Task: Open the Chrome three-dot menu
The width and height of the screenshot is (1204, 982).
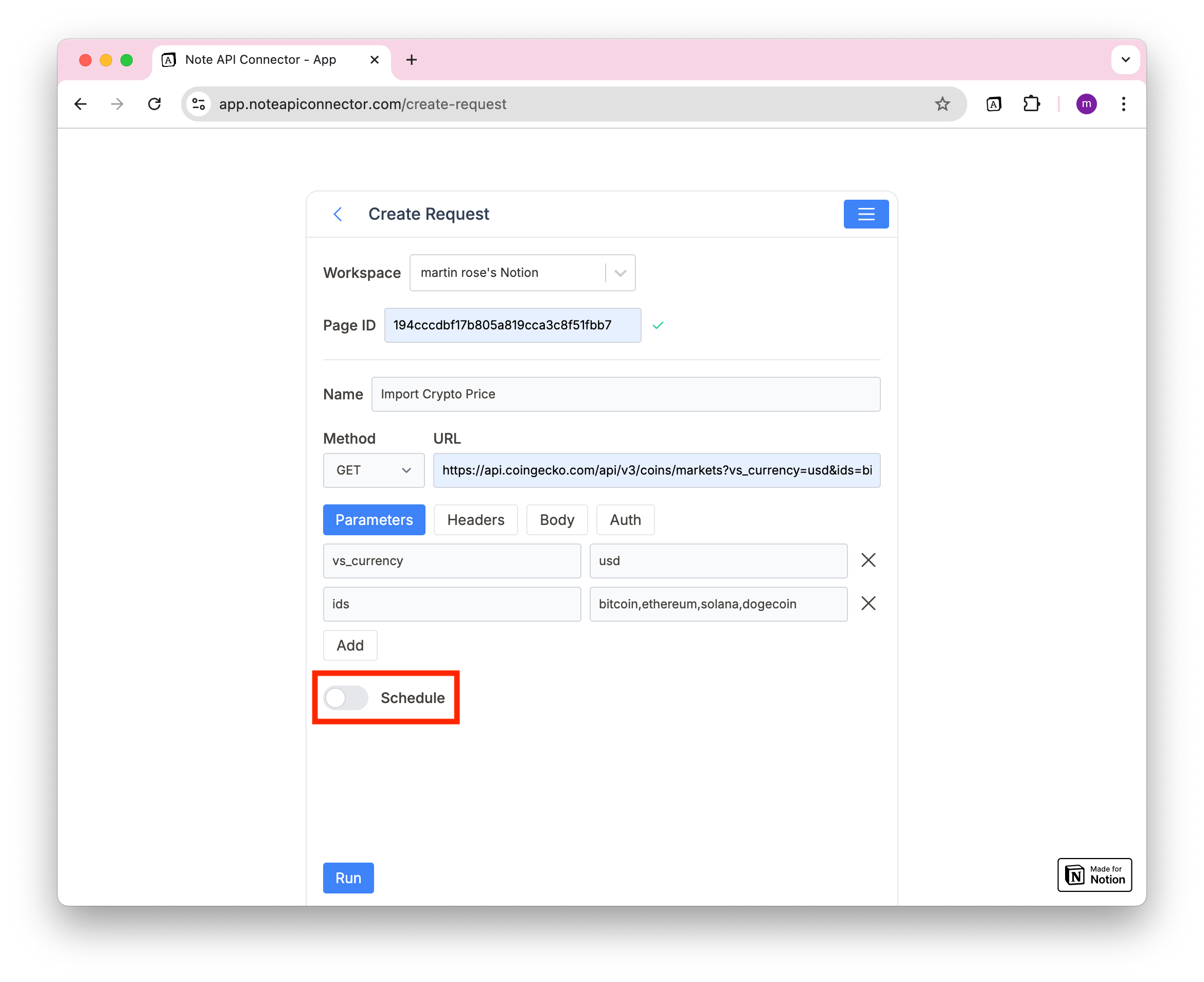Action: tap(1123, 103)
